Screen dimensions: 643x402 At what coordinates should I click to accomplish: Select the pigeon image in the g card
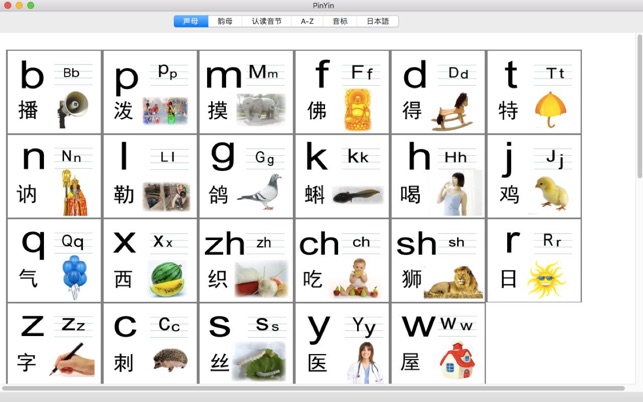pyautogui.click(x=260, y=192)
